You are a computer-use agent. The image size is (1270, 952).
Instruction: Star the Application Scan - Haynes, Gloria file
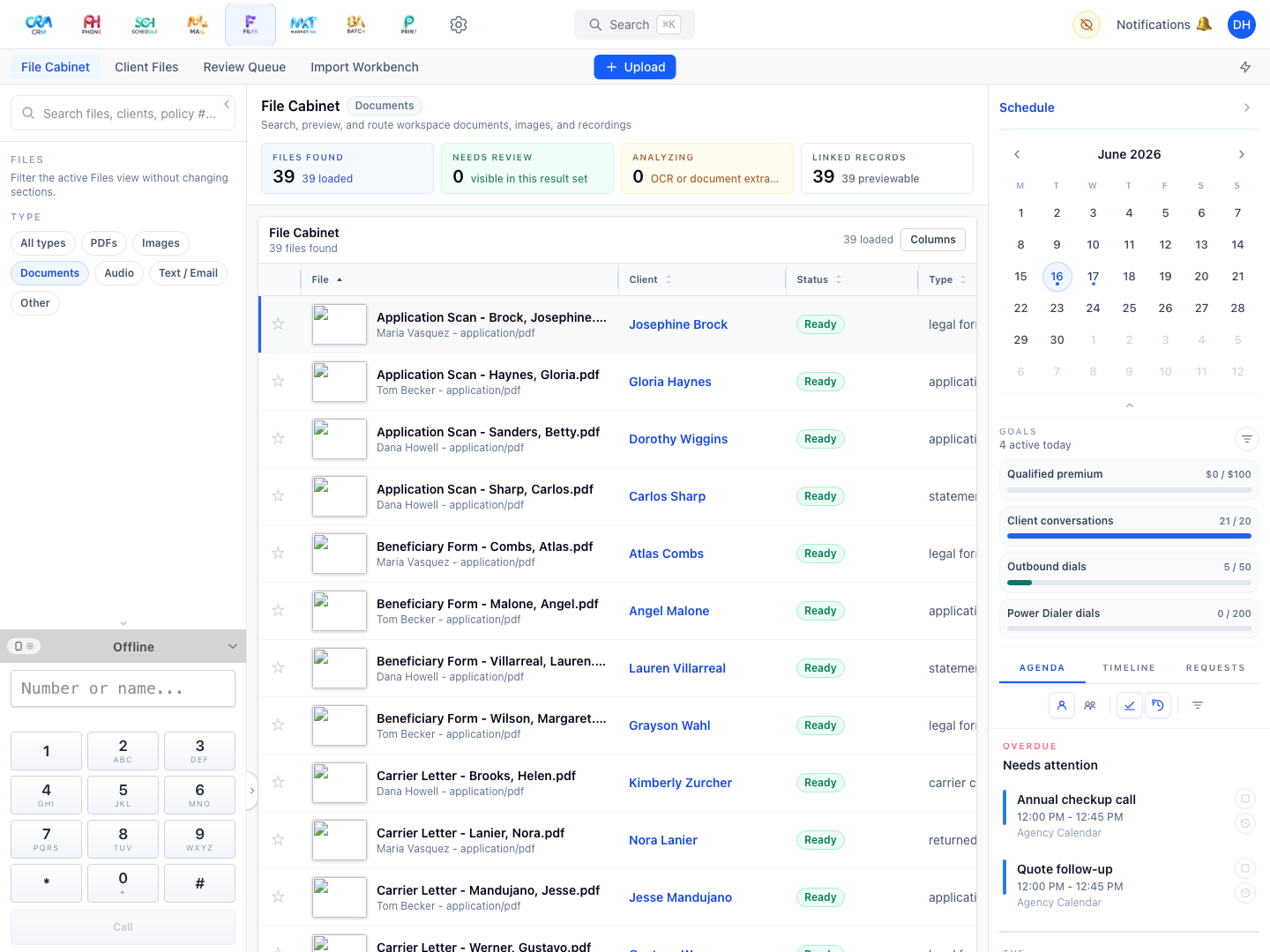click(278, 381)
